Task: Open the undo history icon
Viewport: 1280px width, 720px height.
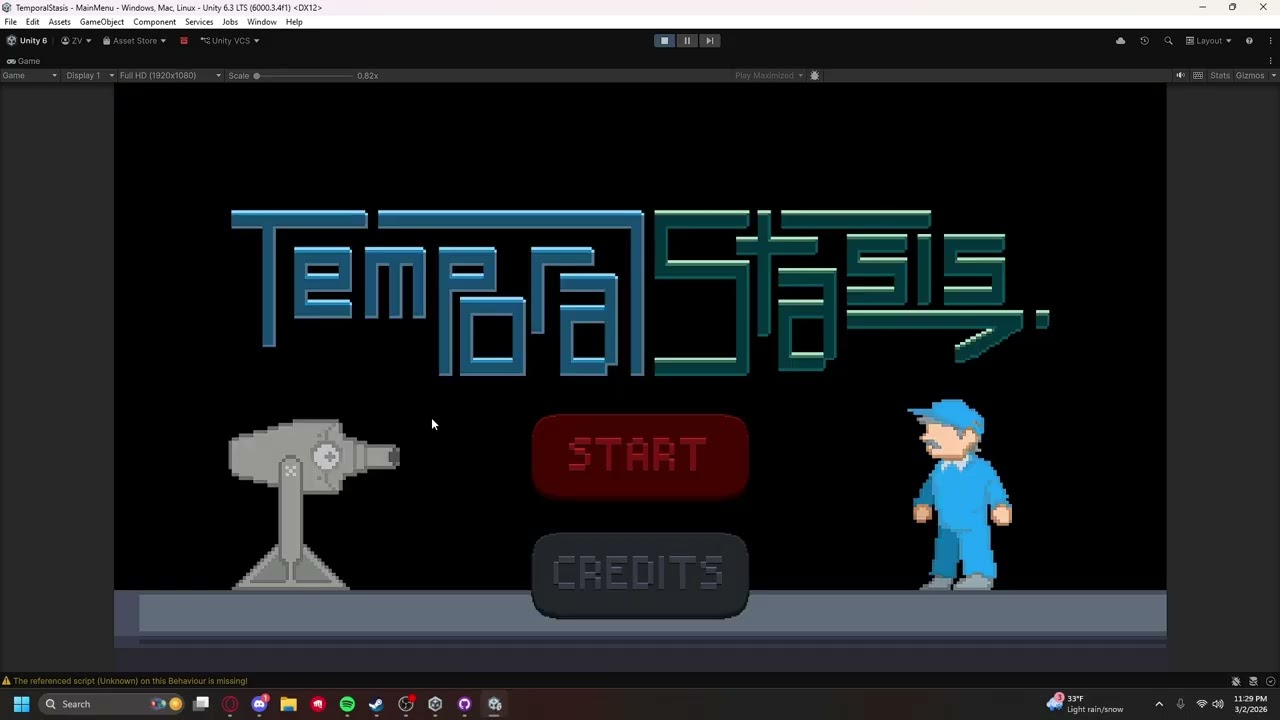Action: (x=1144, y=41)
